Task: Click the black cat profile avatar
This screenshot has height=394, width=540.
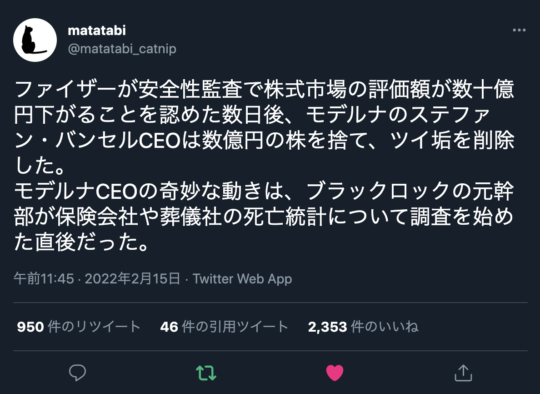Action: click(35, 40)
